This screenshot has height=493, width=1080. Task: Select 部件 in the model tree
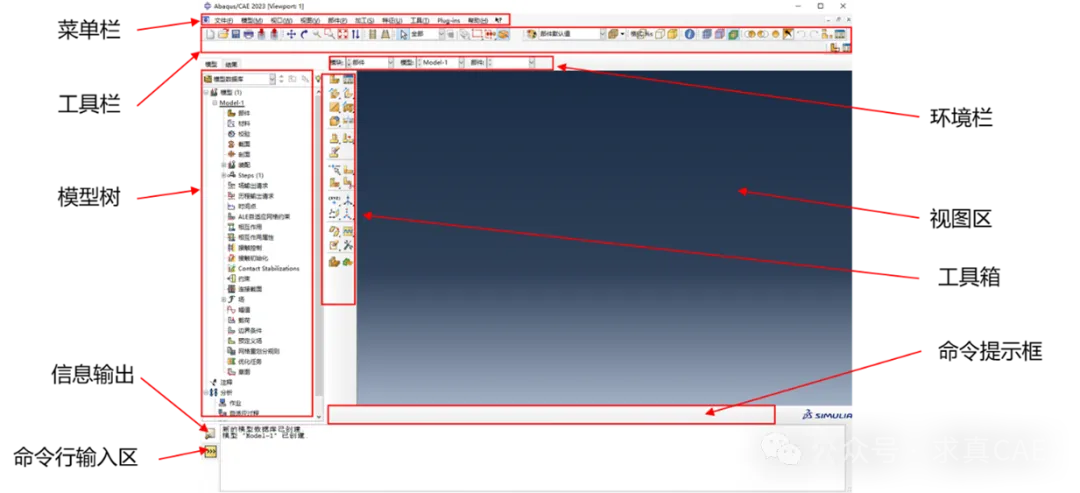[244, 113]
